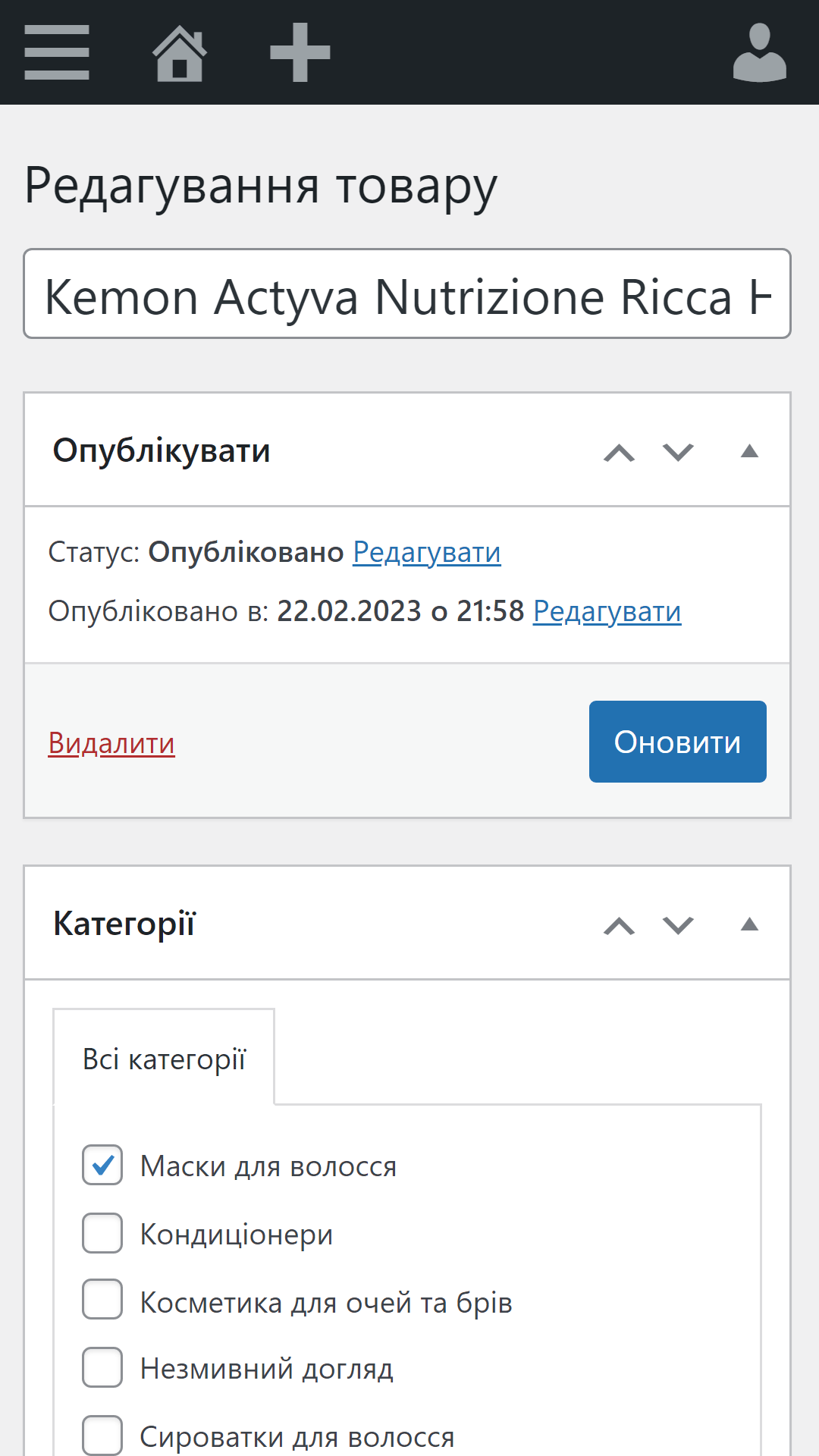This screenshot has height=1456, width=819.
Task: Focus the product title field
Action: click(x=407, y=294)
